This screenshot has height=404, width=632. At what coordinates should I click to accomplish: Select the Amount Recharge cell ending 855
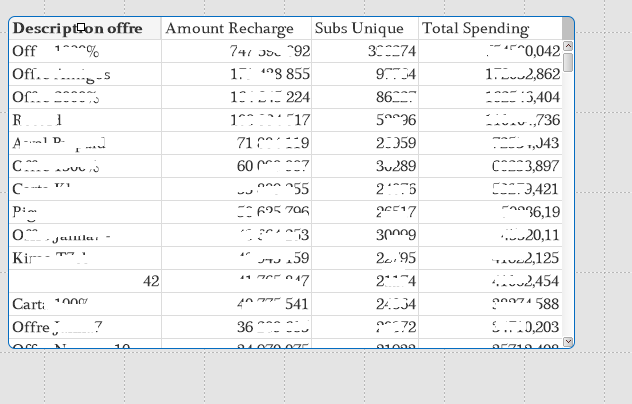click(236, 74)
